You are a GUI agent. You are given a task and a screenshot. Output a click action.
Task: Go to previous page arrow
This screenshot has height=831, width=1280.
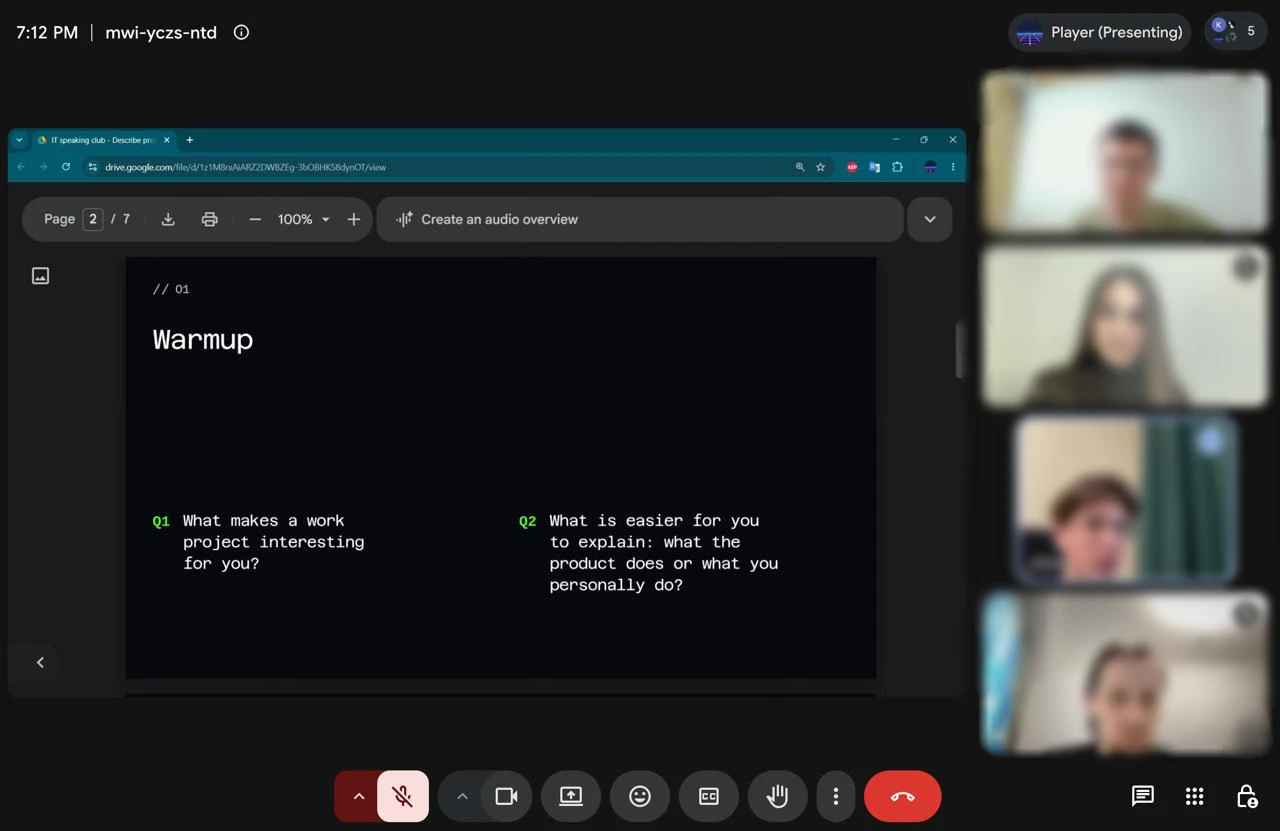40,662
